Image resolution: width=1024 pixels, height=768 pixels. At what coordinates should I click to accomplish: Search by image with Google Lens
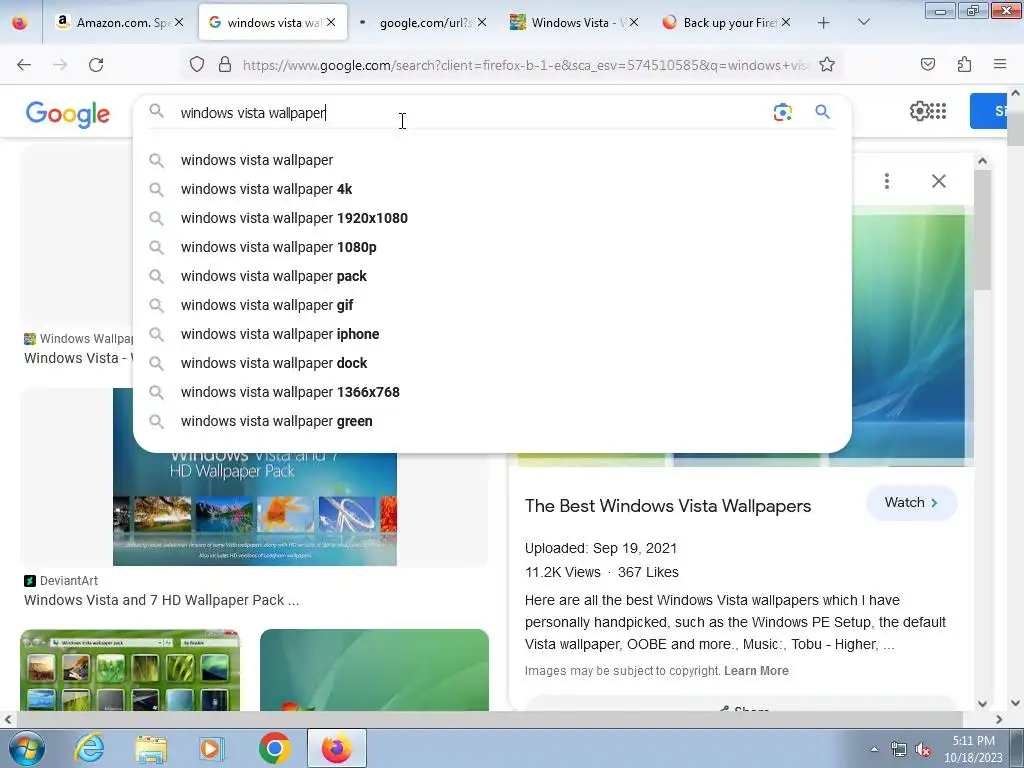[x=782, y=112]
